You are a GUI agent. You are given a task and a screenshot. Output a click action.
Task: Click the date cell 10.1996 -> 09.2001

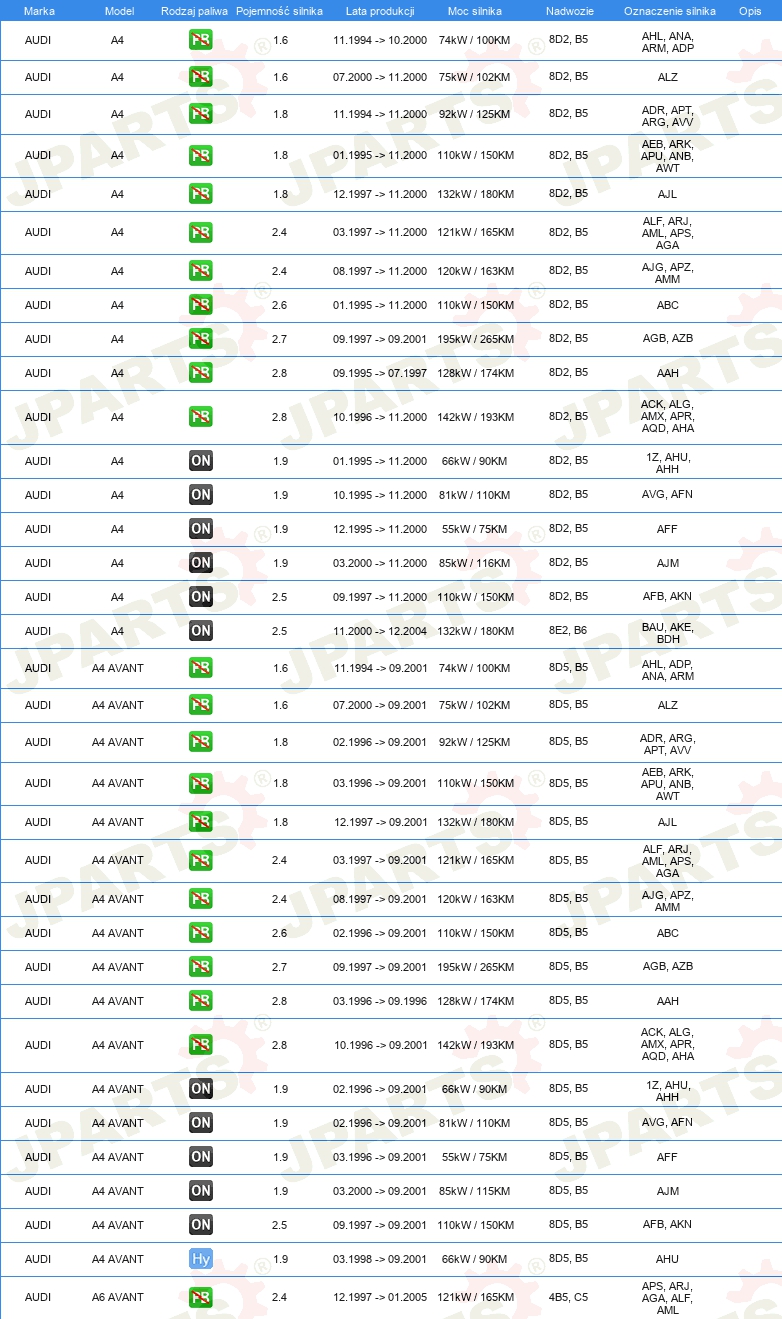[380, 1045]
